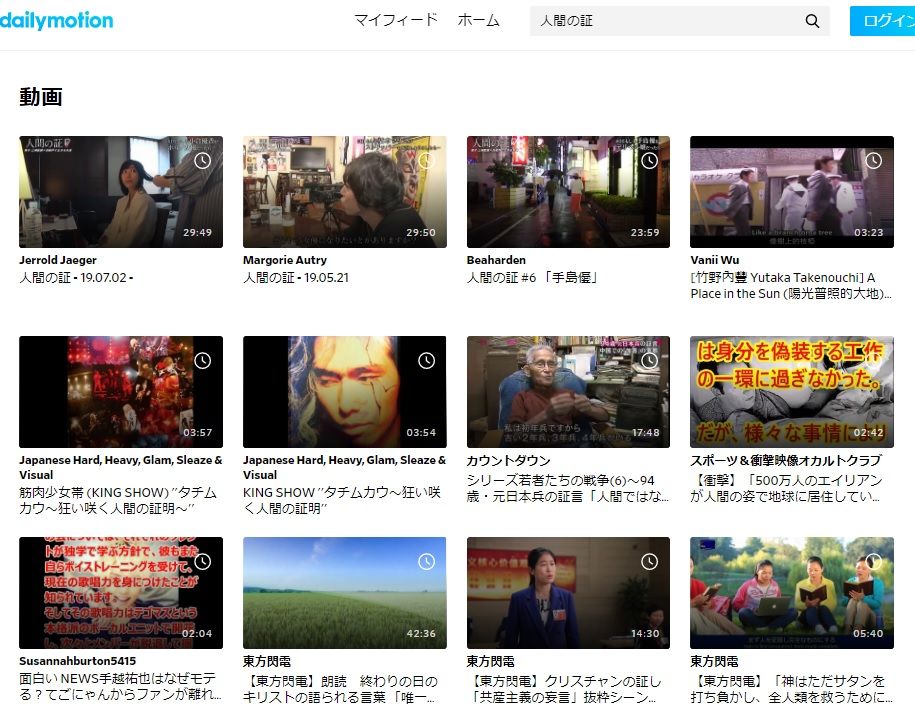Open the スポーツ＆衝撃映像オカルトクラブ channel
915x715 pixels.
pos(785,460)
